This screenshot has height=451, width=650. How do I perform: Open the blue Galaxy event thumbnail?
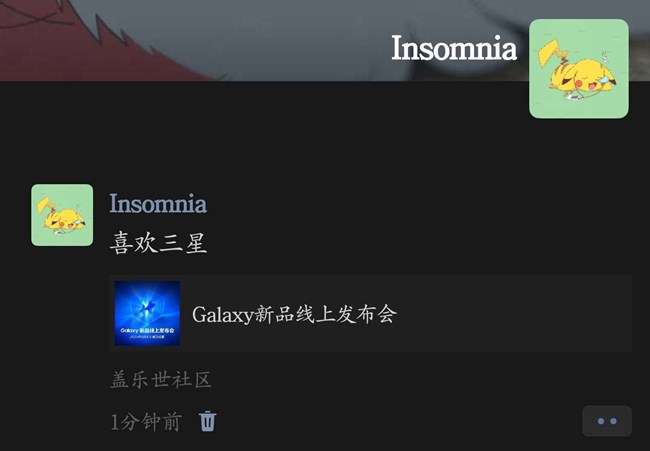[147, 313]
